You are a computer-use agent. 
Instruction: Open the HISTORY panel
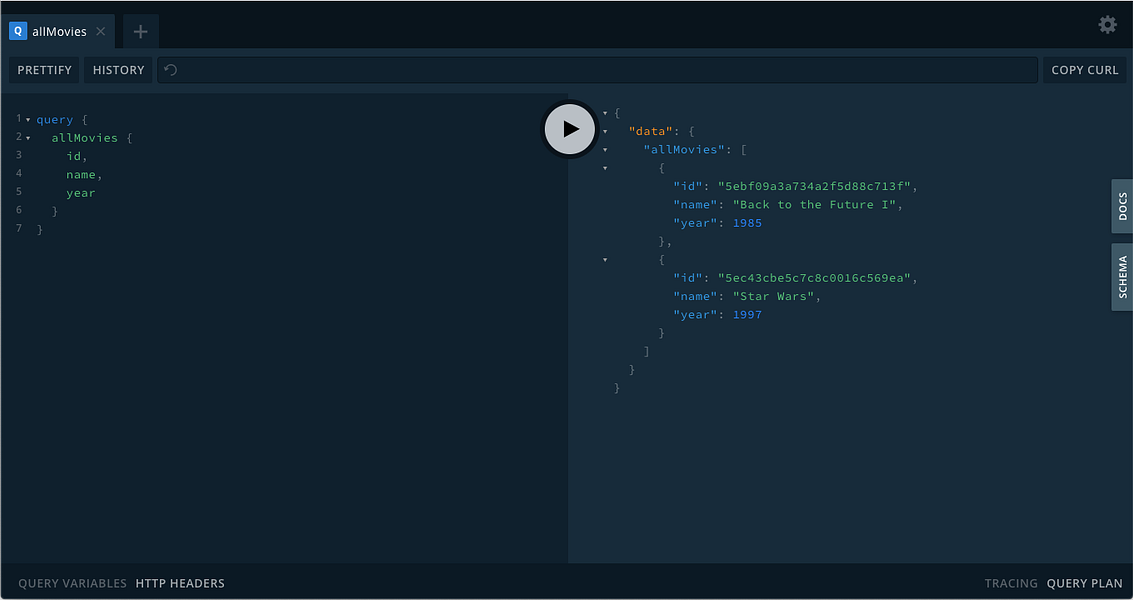pyautogui.click(x=119, y=70)
